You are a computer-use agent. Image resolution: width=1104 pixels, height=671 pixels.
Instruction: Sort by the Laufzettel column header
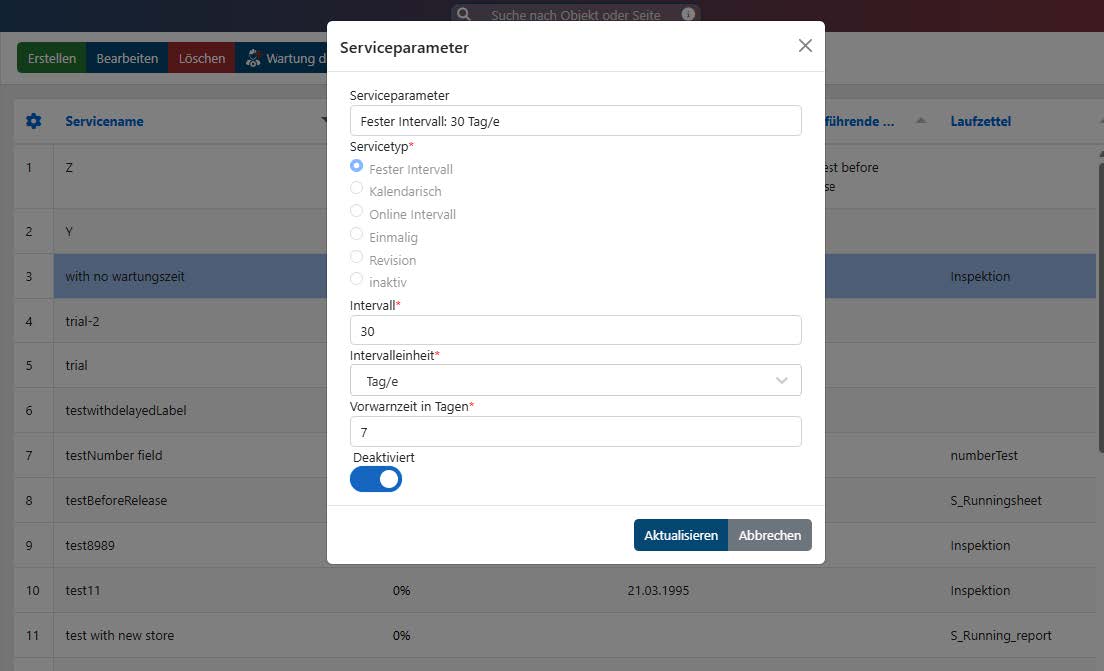pyautogui.click(x=980, y=121)
